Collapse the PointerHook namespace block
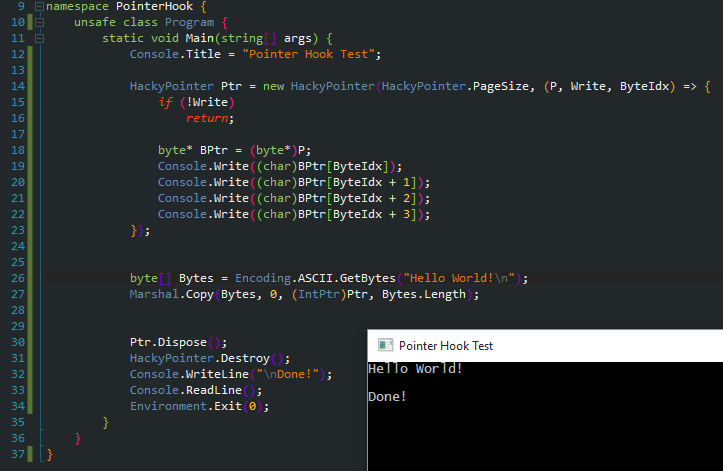The width and height of the screenshot is (723, 471). point(40,6)
